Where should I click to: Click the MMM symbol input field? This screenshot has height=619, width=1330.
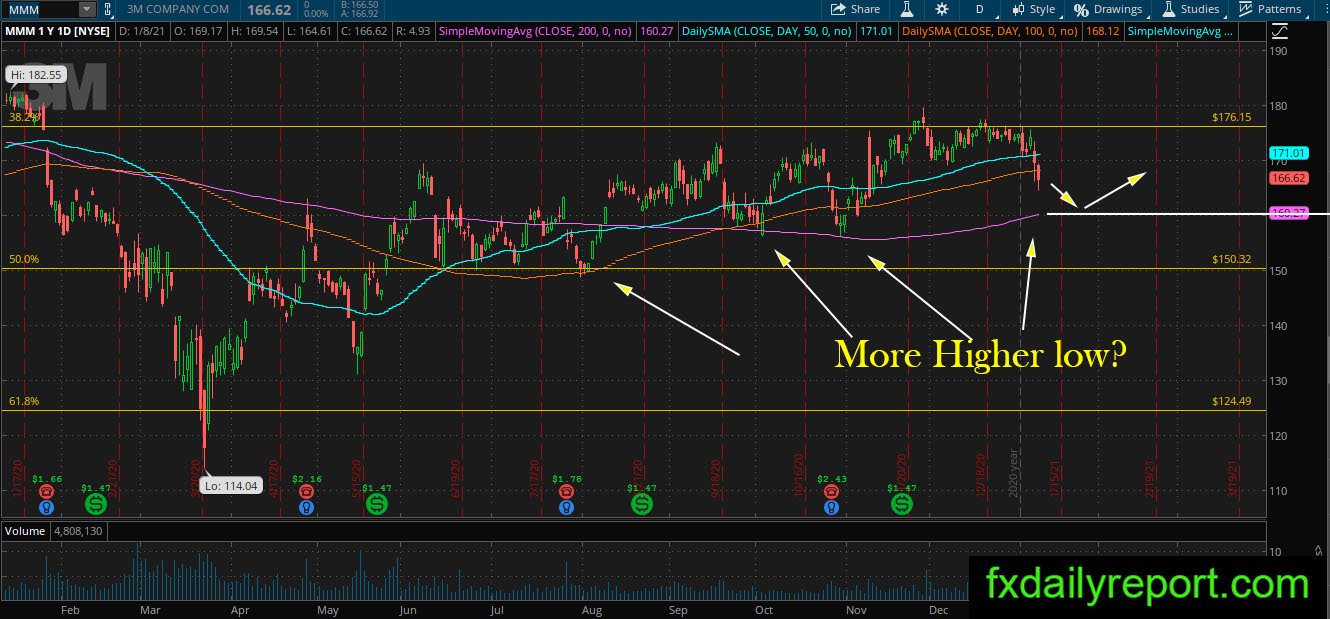pos(40,9)
